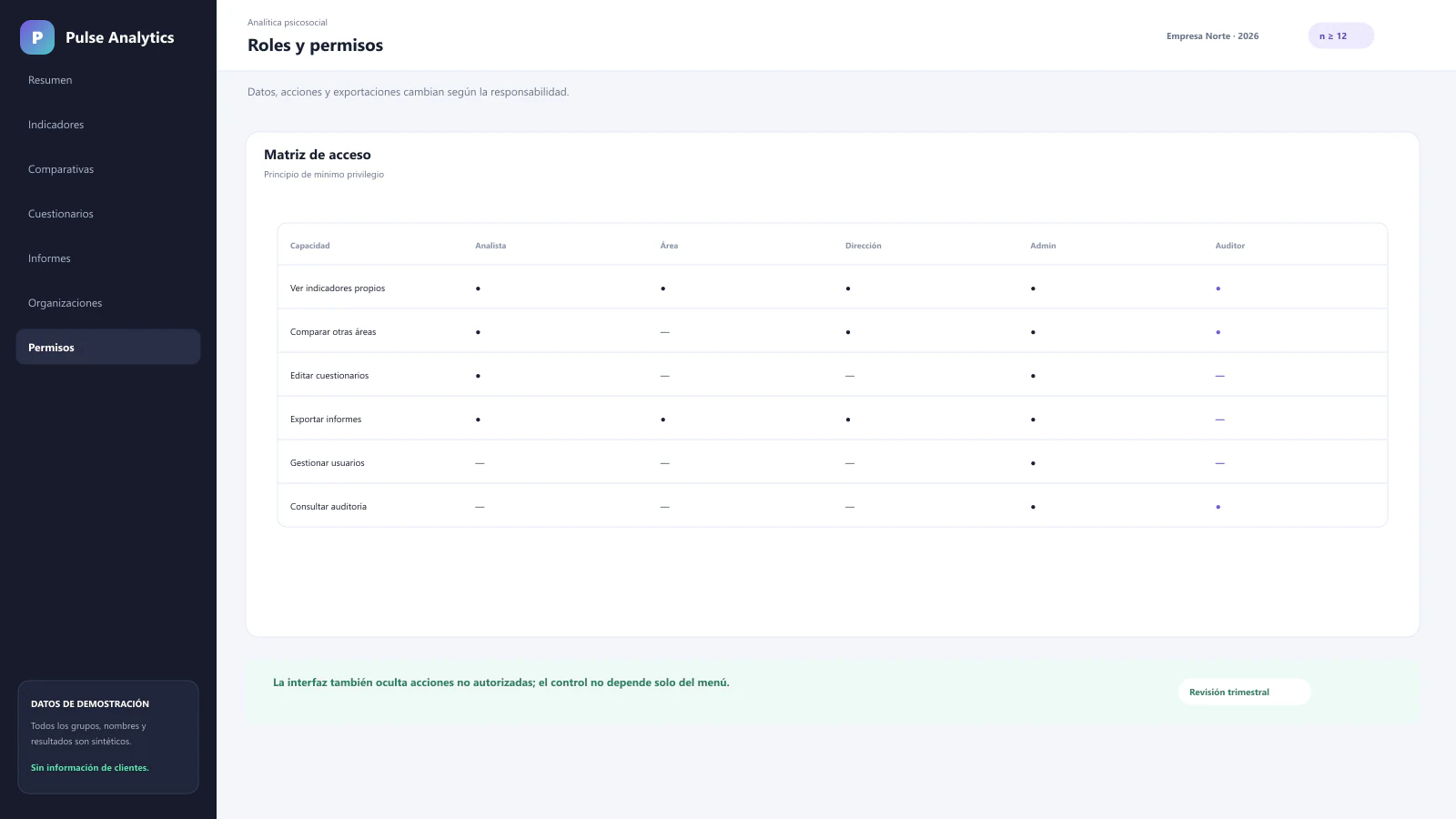
Task: Click Área dot for Exportar informes
Action: click(x=662, y=420)
